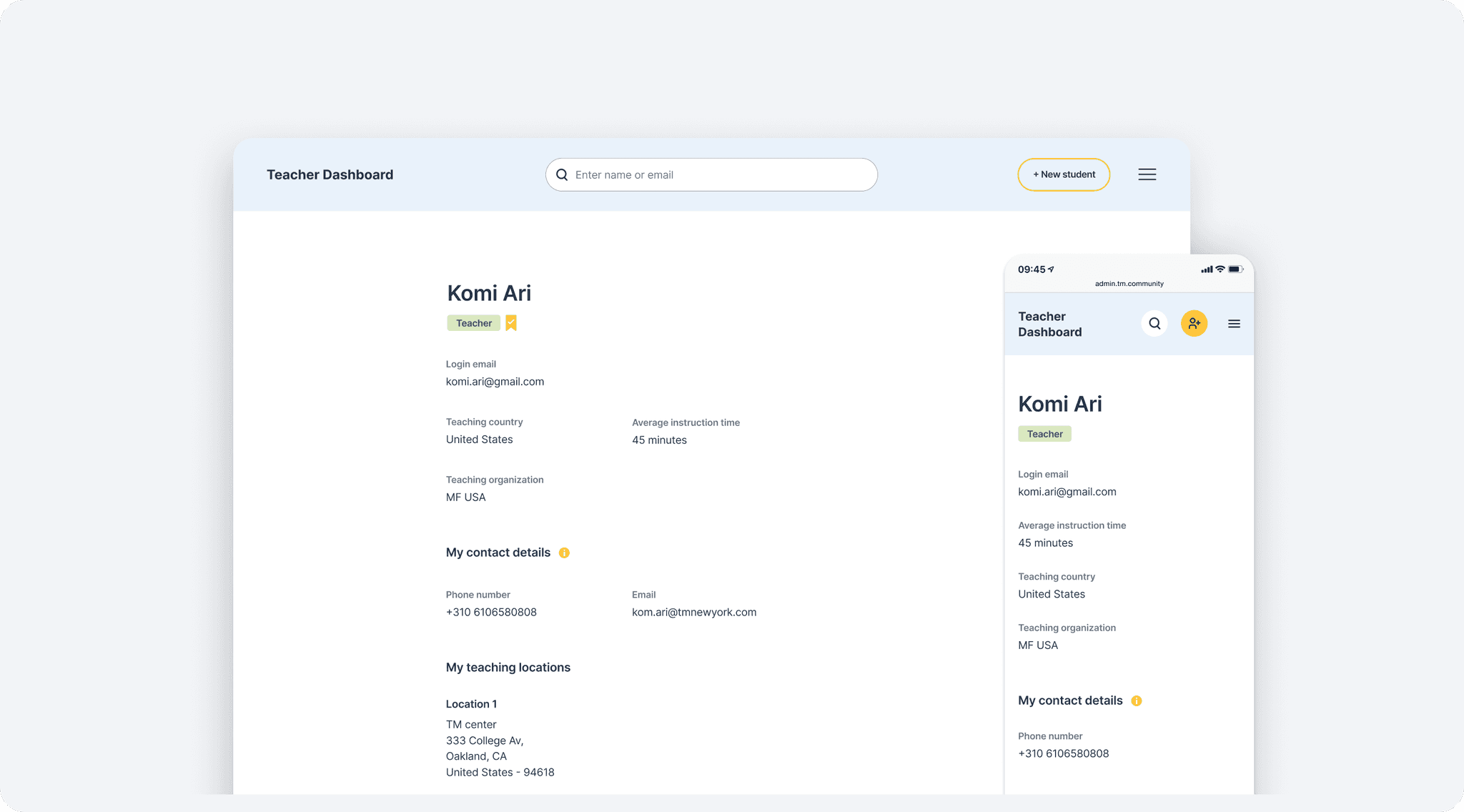Click the desktop phone number +310 6106580808

(x=491, y=612)
